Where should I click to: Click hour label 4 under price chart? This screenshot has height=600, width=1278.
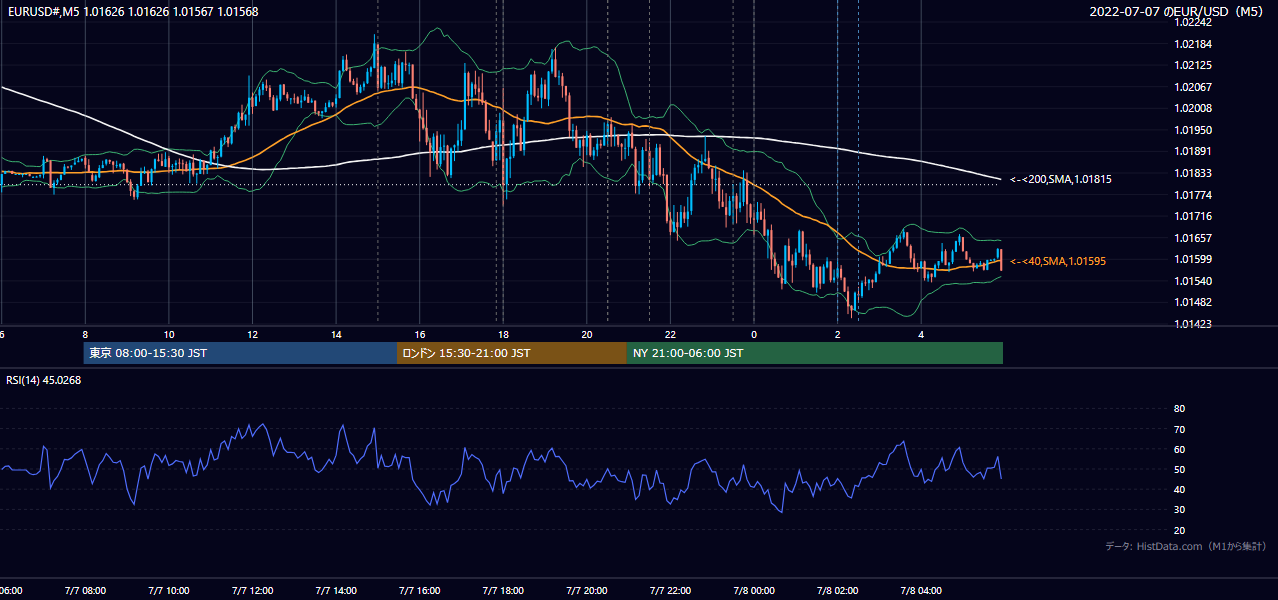pos(921,334)
